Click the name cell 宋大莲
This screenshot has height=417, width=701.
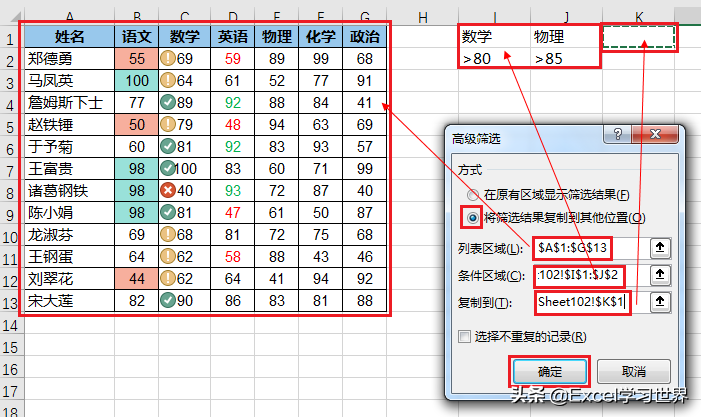click(x=69, y=301)
